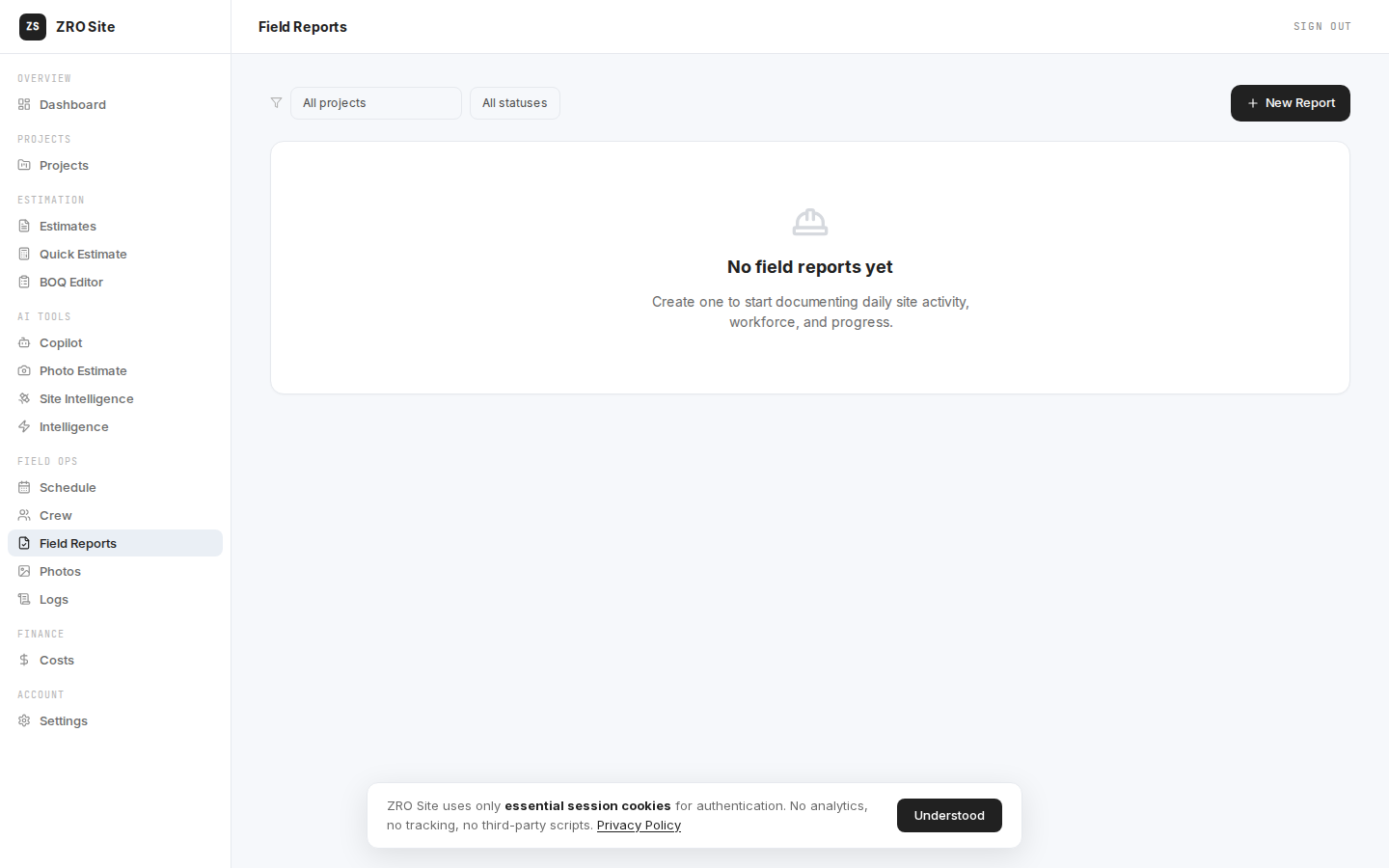Go to Schedule under Field Ops
The image size is (1389, 868).
tap(115, 487)
